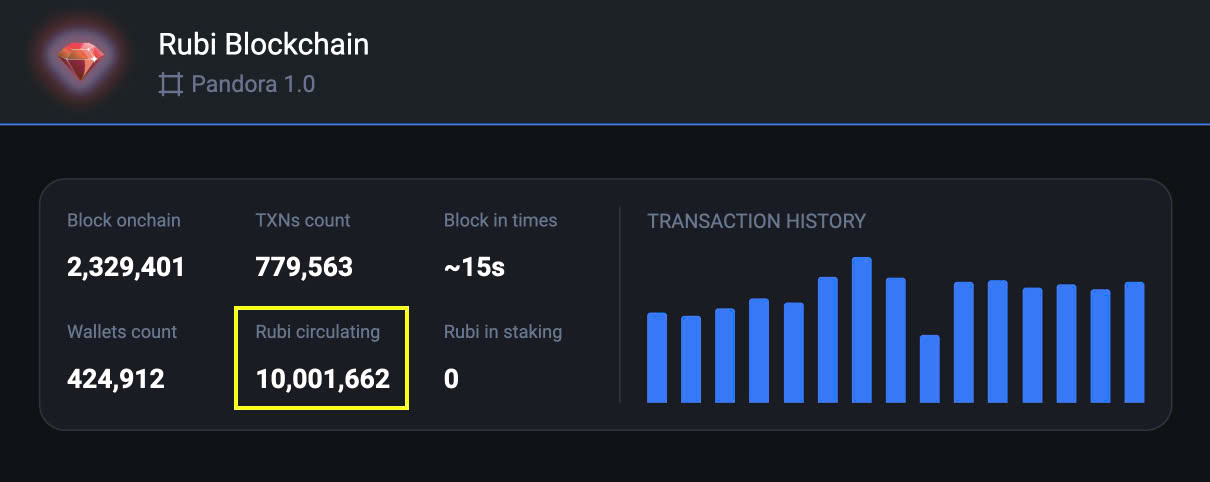Open the Rubi Blockchain title
This screenshot has width=1210, height=482.
pyautogui.click(x=264, y=44)
